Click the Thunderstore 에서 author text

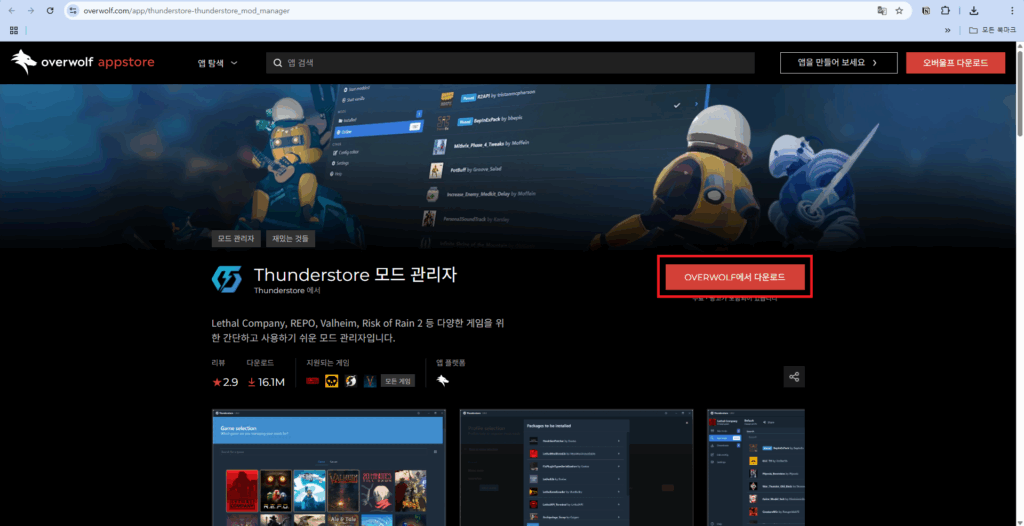coord(287,290)
